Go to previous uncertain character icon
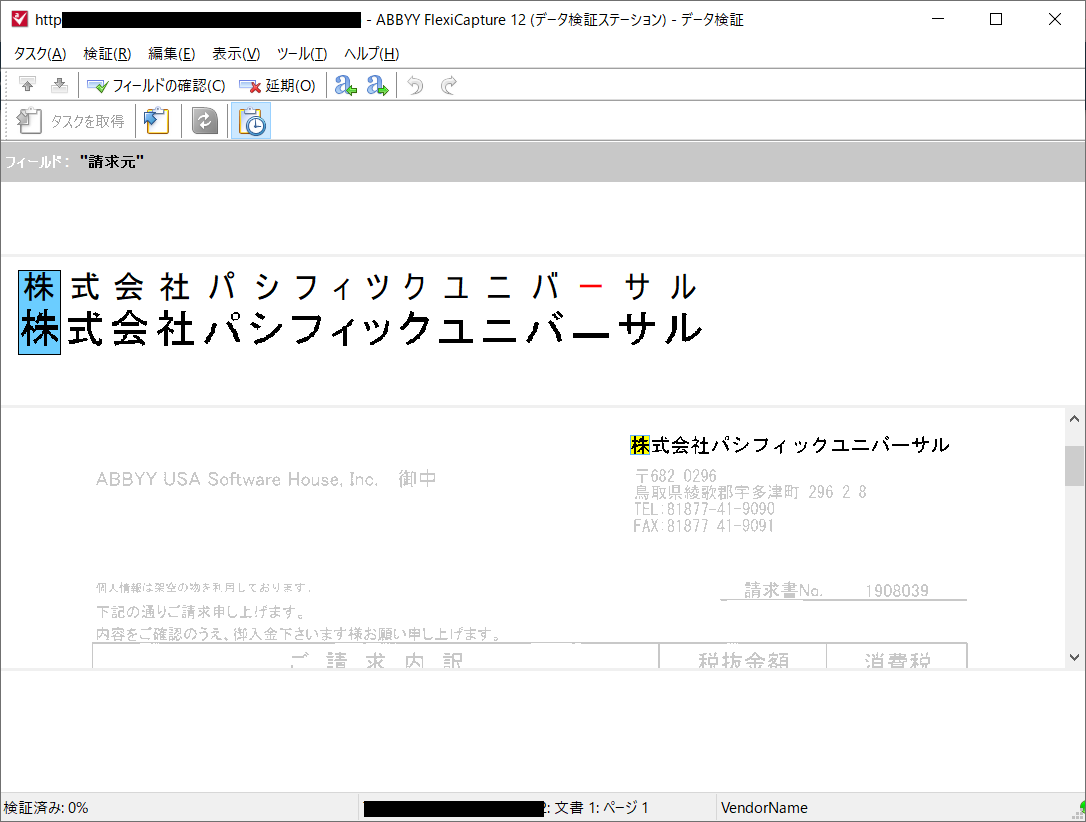 346,86
